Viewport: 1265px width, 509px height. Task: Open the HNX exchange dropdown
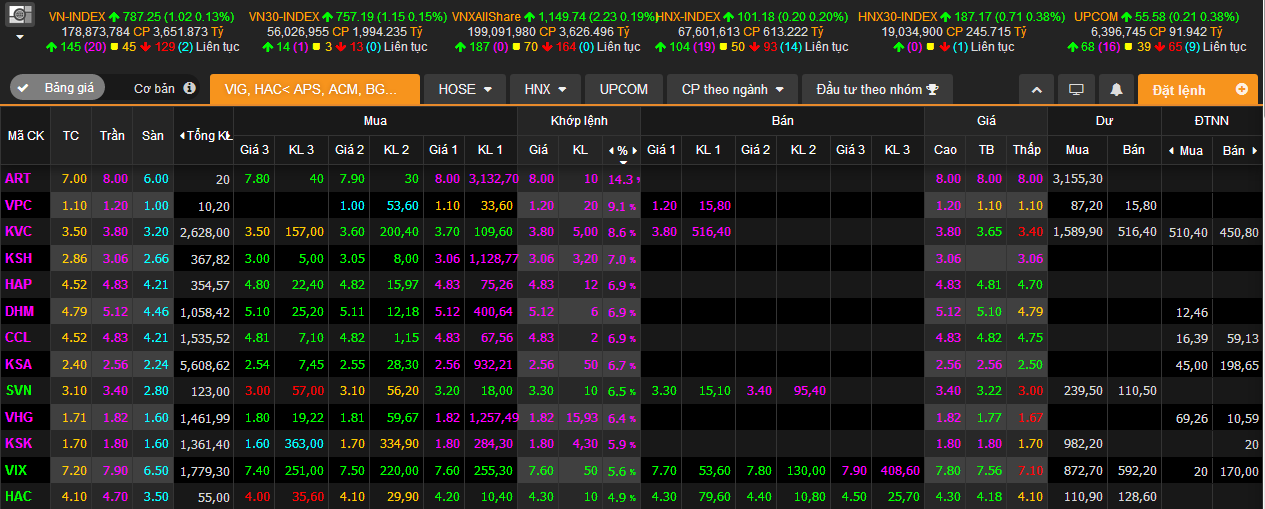[x=546, y=89]
